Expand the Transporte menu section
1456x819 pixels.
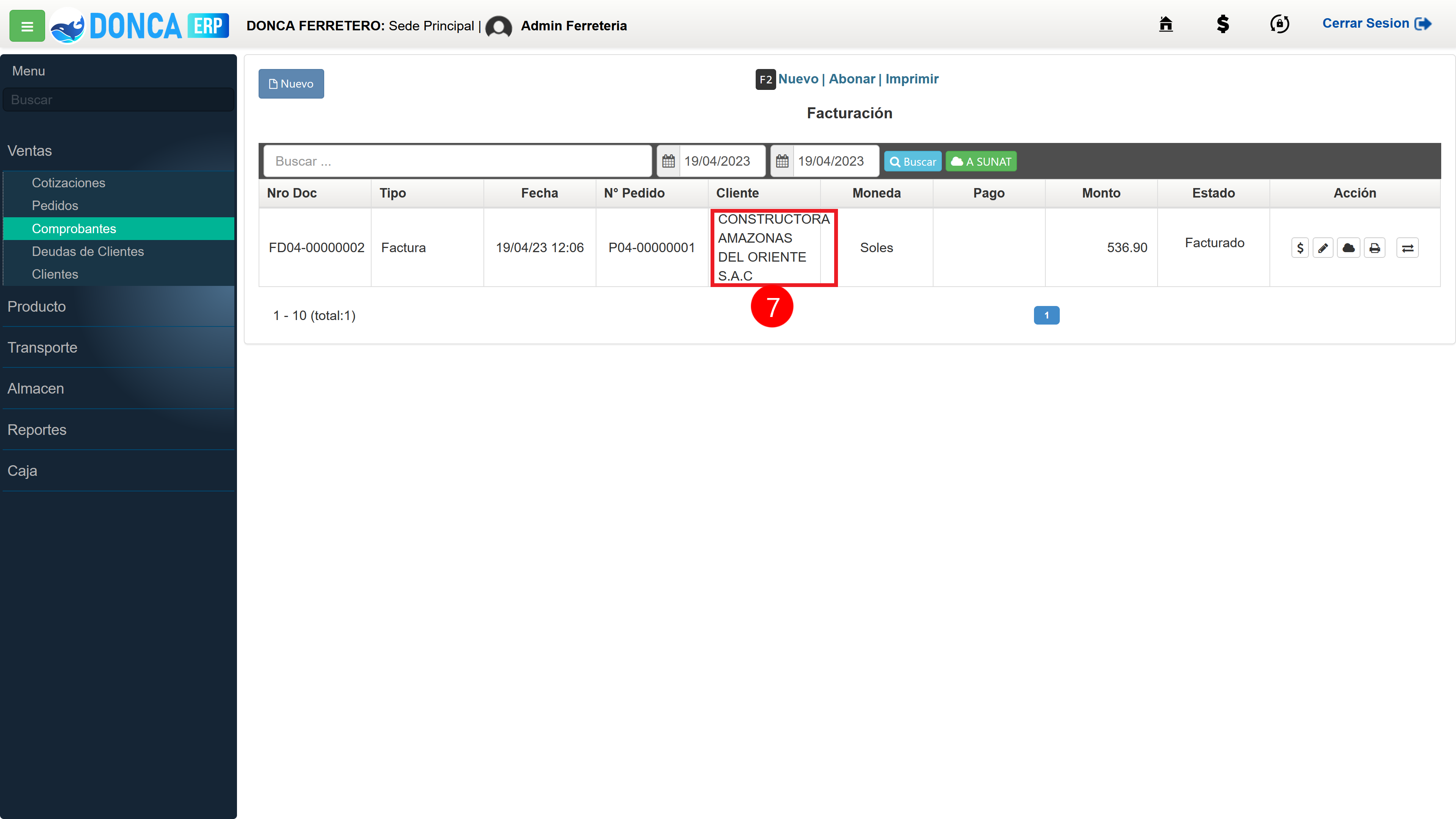(119, 347)
